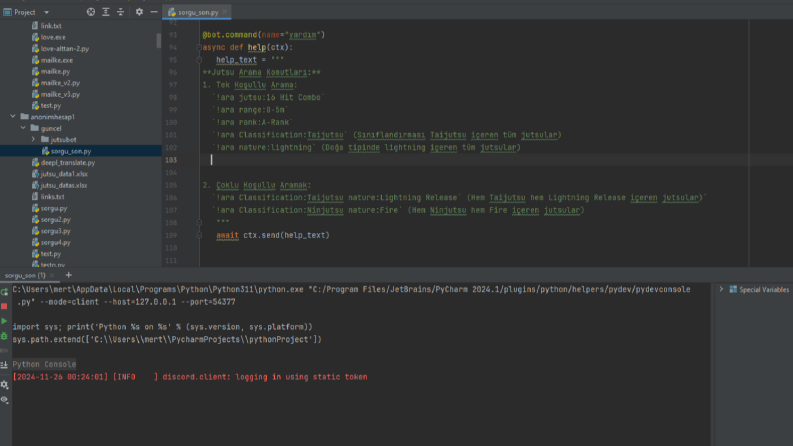Viewport: 793px width, 446px height.
Task: Click the 'await' keyword on line 109
Action: point(227,235)
